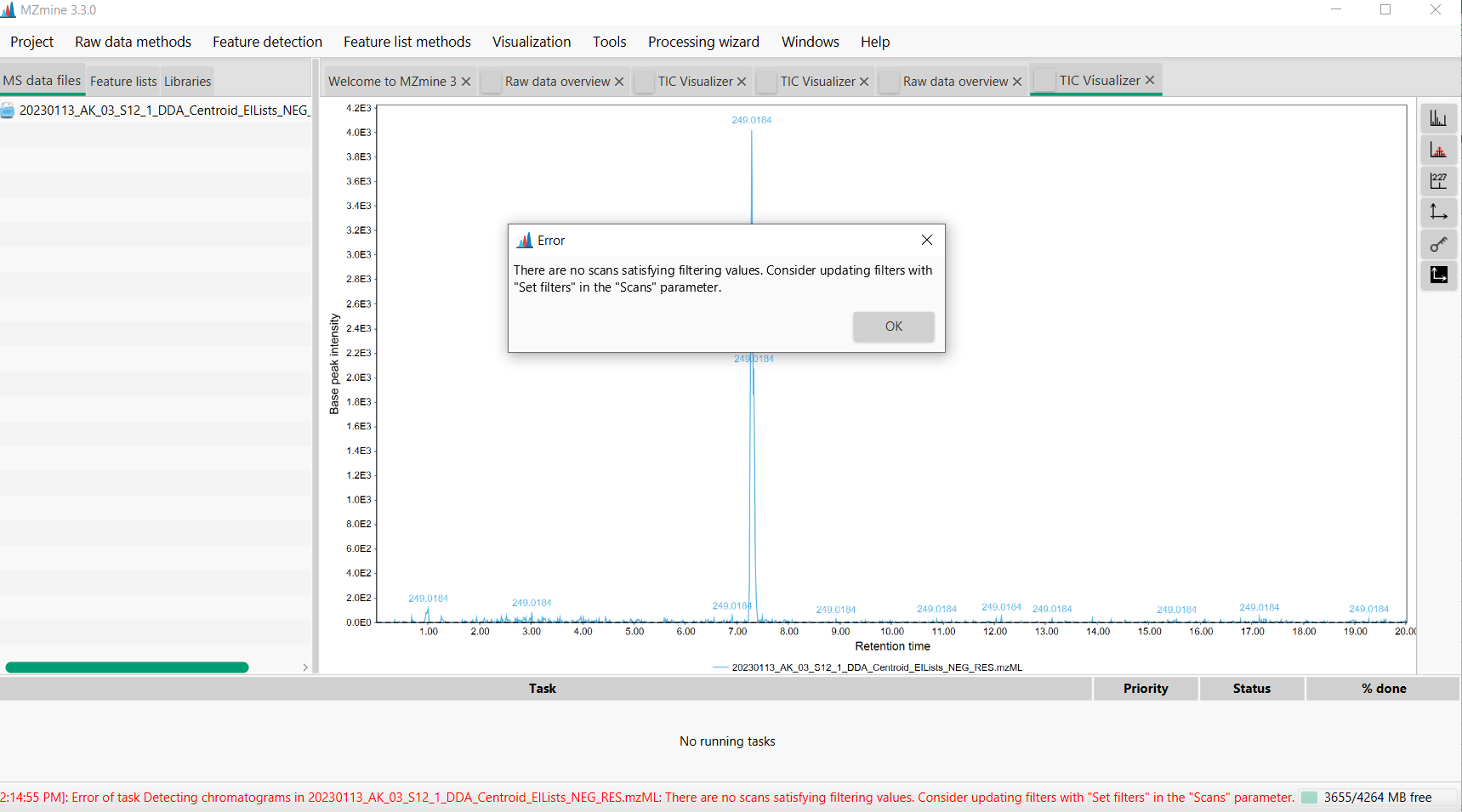
Task: Toggle annotated data points display
Action: click(1439, 150)
